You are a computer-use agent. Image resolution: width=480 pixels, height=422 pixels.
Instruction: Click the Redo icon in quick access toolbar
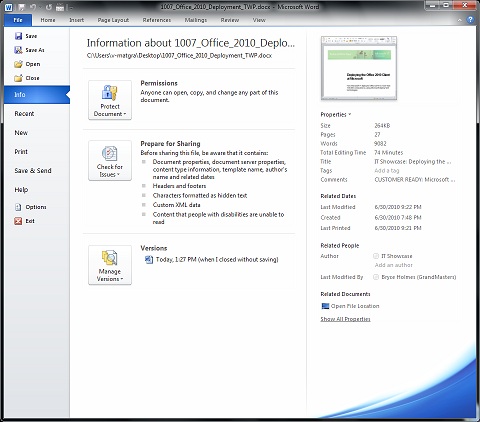pyautogui.click(x=49, y=7)
